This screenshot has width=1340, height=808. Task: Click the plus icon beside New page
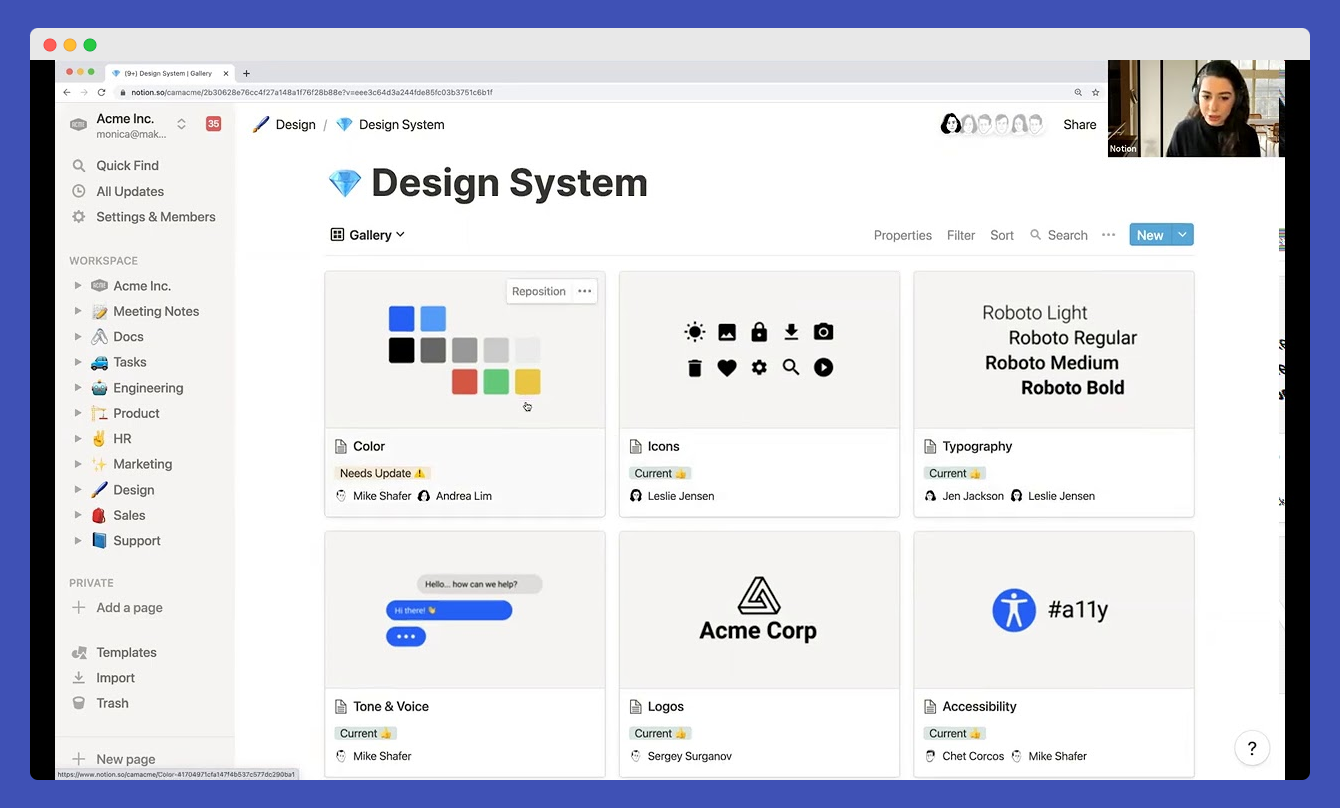tap(79, 759)
